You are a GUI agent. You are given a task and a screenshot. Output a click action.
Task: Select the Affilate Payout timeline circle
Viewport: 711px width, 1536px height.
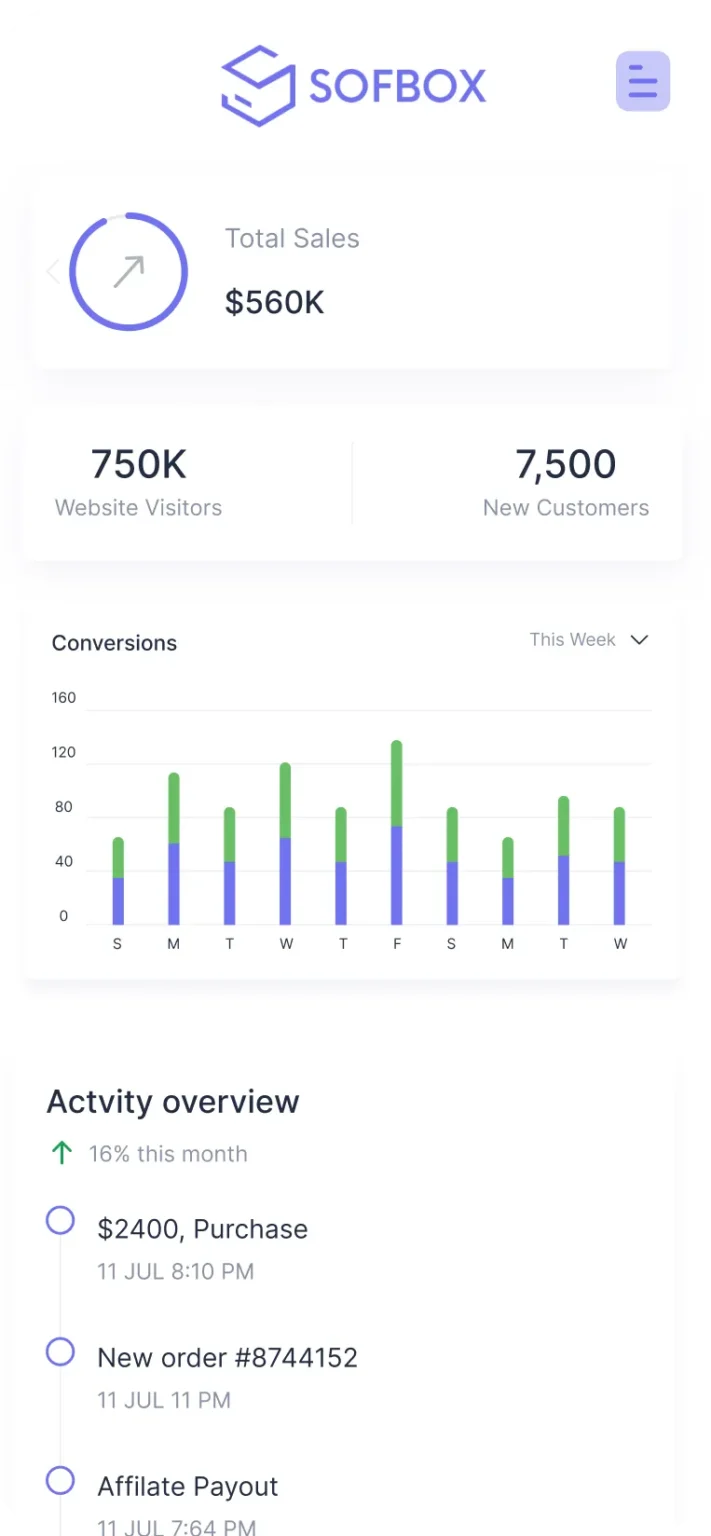coord(61,1480)
